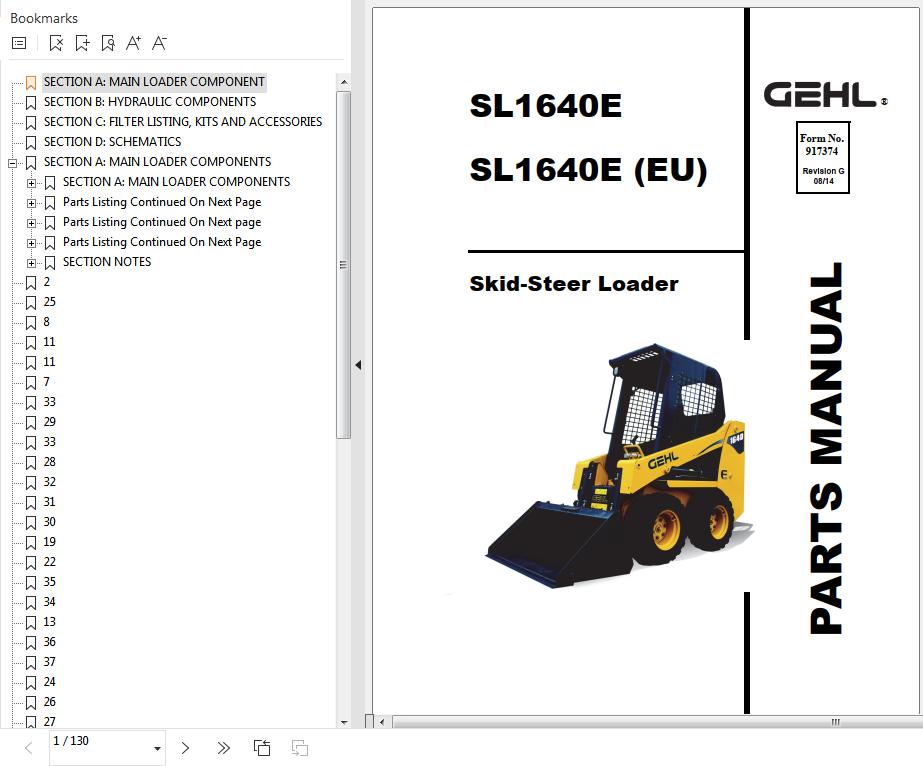
Task: Open bookmark labeled 8
Action: (47, 322)
